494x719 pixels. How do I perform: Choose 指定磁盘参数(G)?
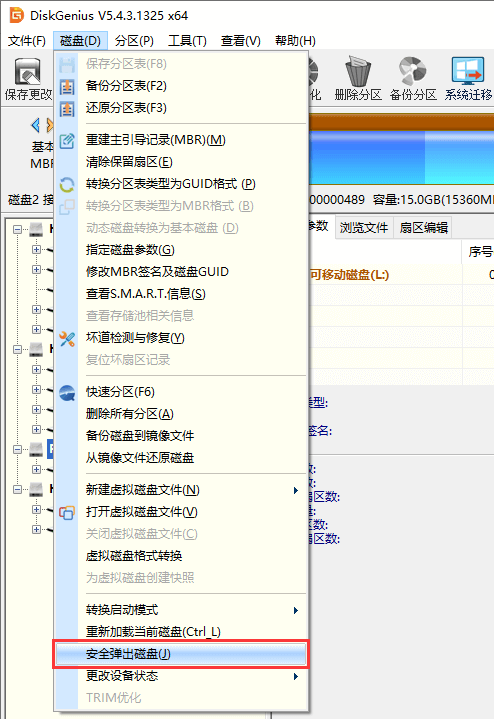[x=180, y=250]
